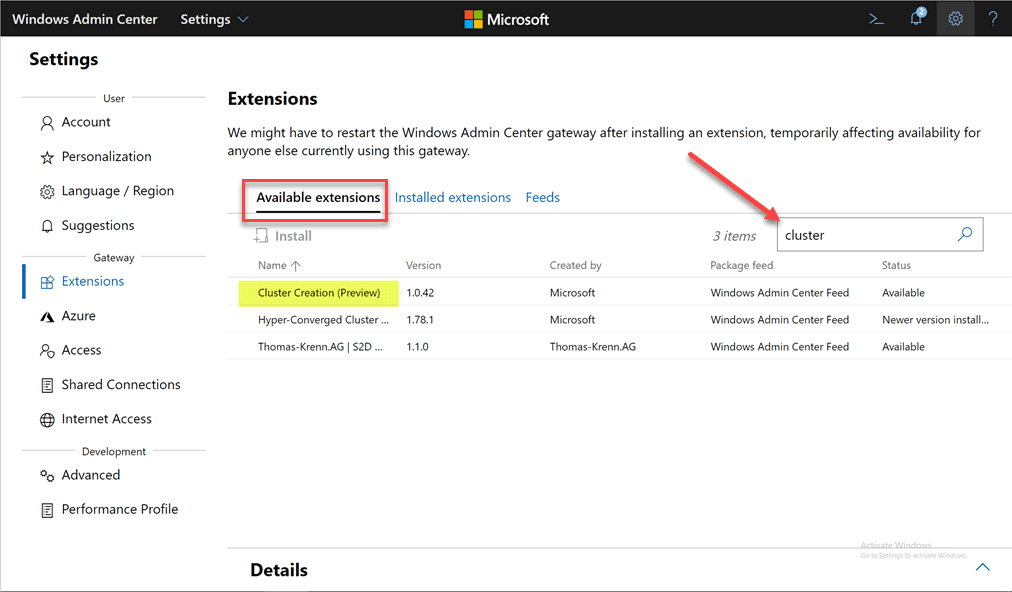Click the settings gear icon
The width and height of the screenshot is (1012, 592).
[955, 19]
